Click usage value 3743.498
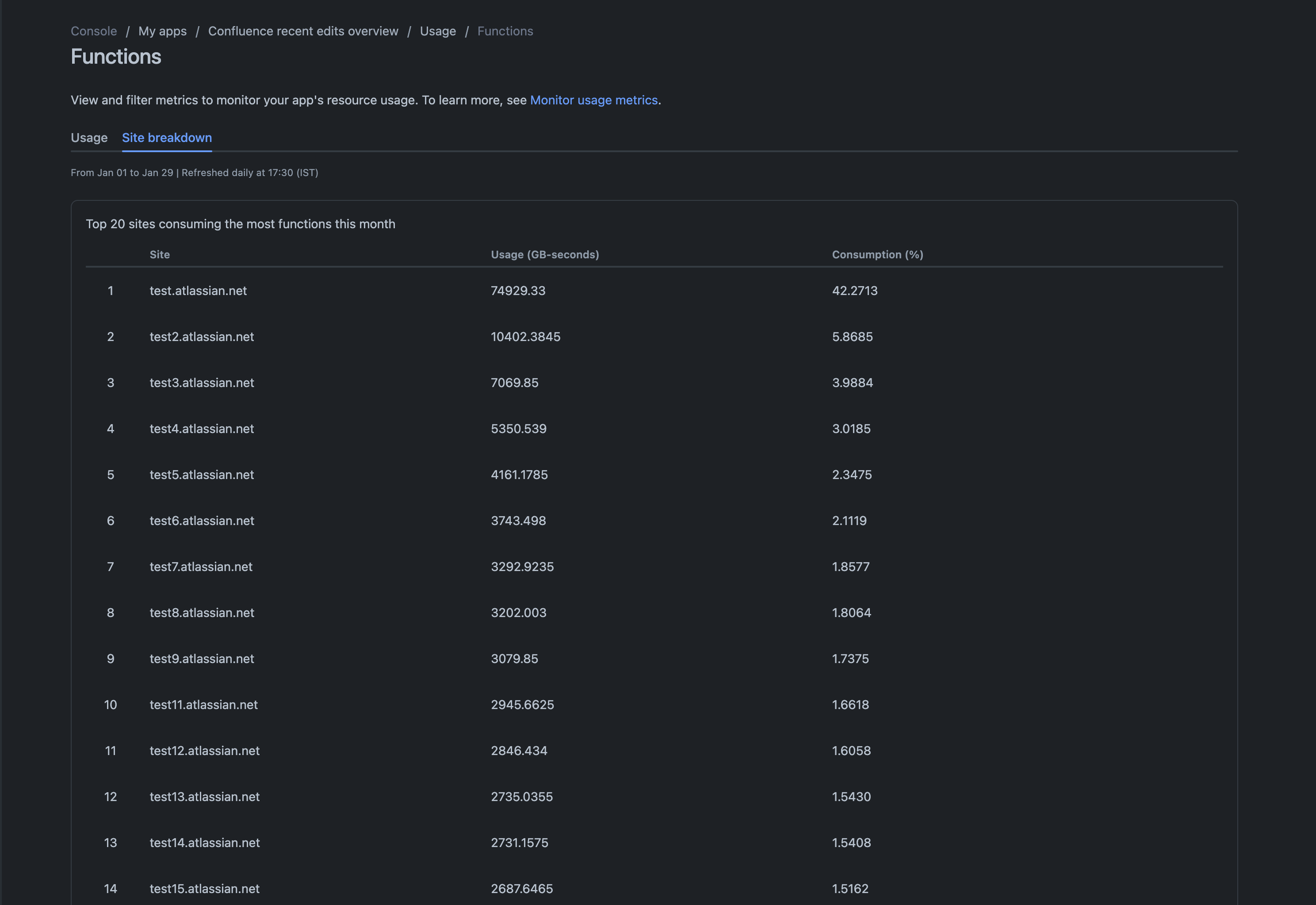This screenshot has height=905, width=1316. click(519, 521)
